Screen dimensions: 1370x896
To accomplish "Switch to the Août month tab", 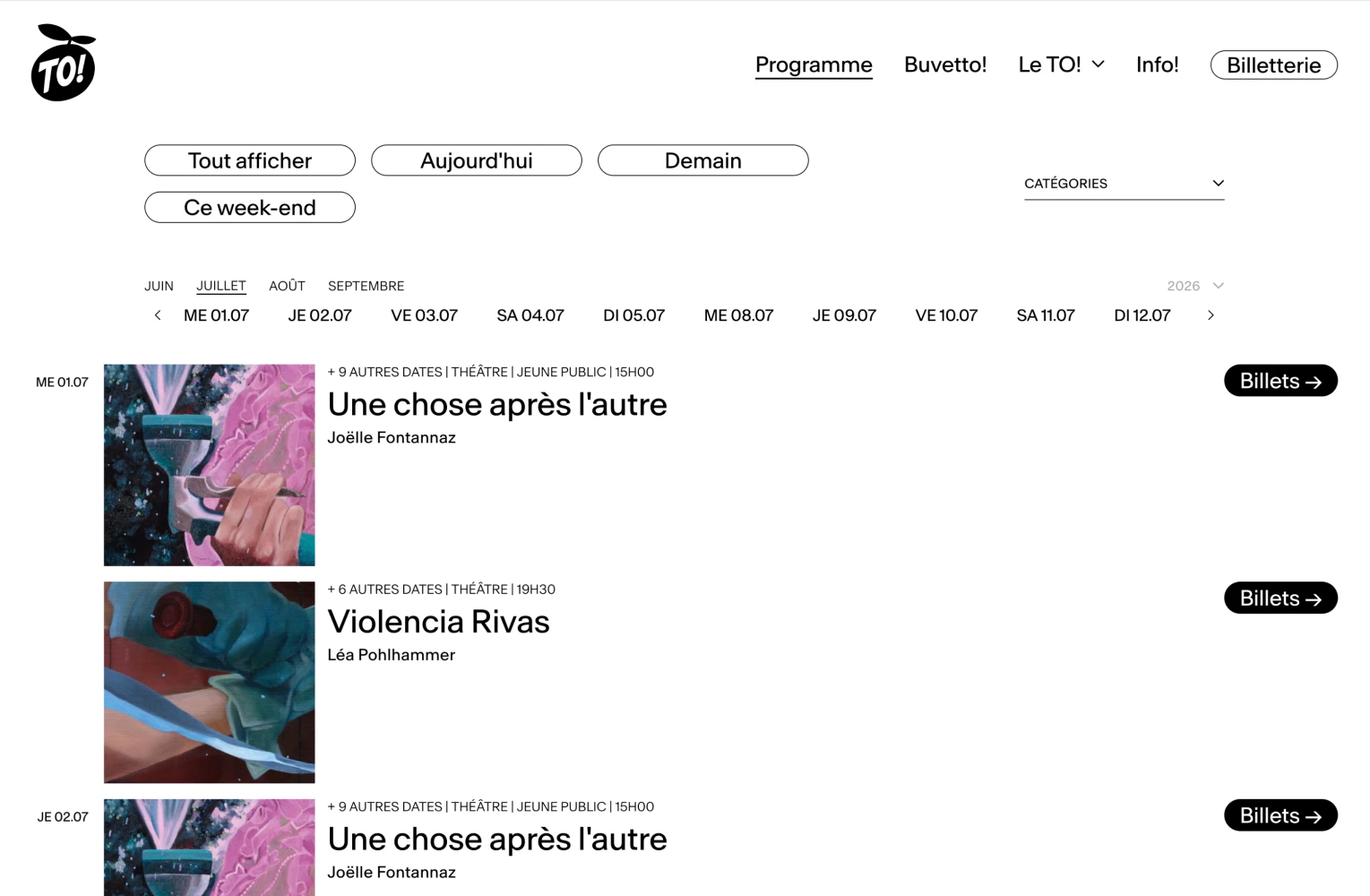I will point(287,286).
